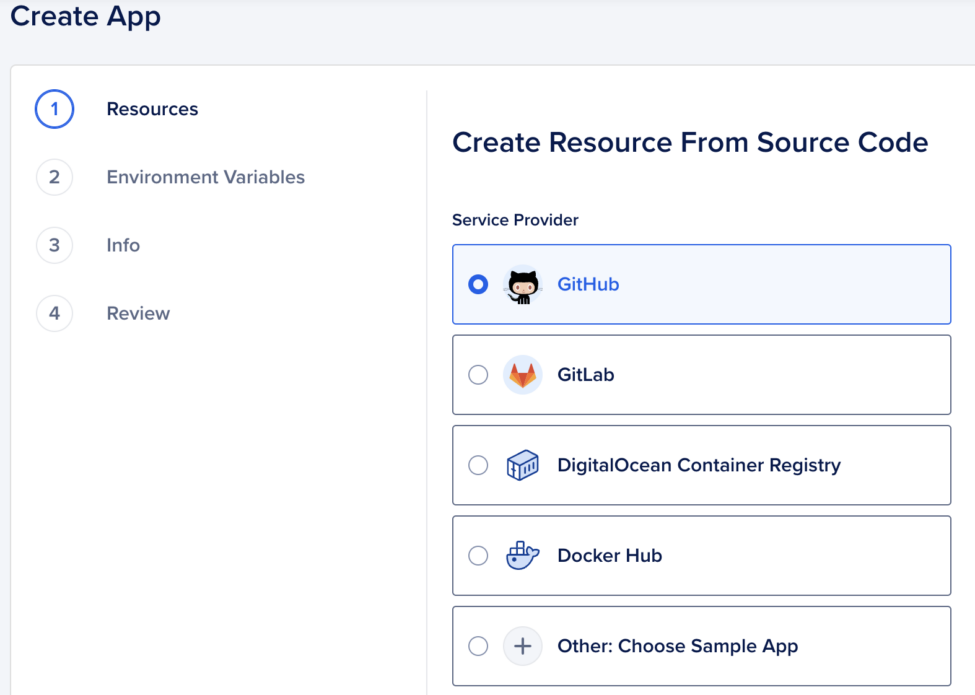Deselect the GitHub radio button
Screen dimensions: 975x695
478,284
